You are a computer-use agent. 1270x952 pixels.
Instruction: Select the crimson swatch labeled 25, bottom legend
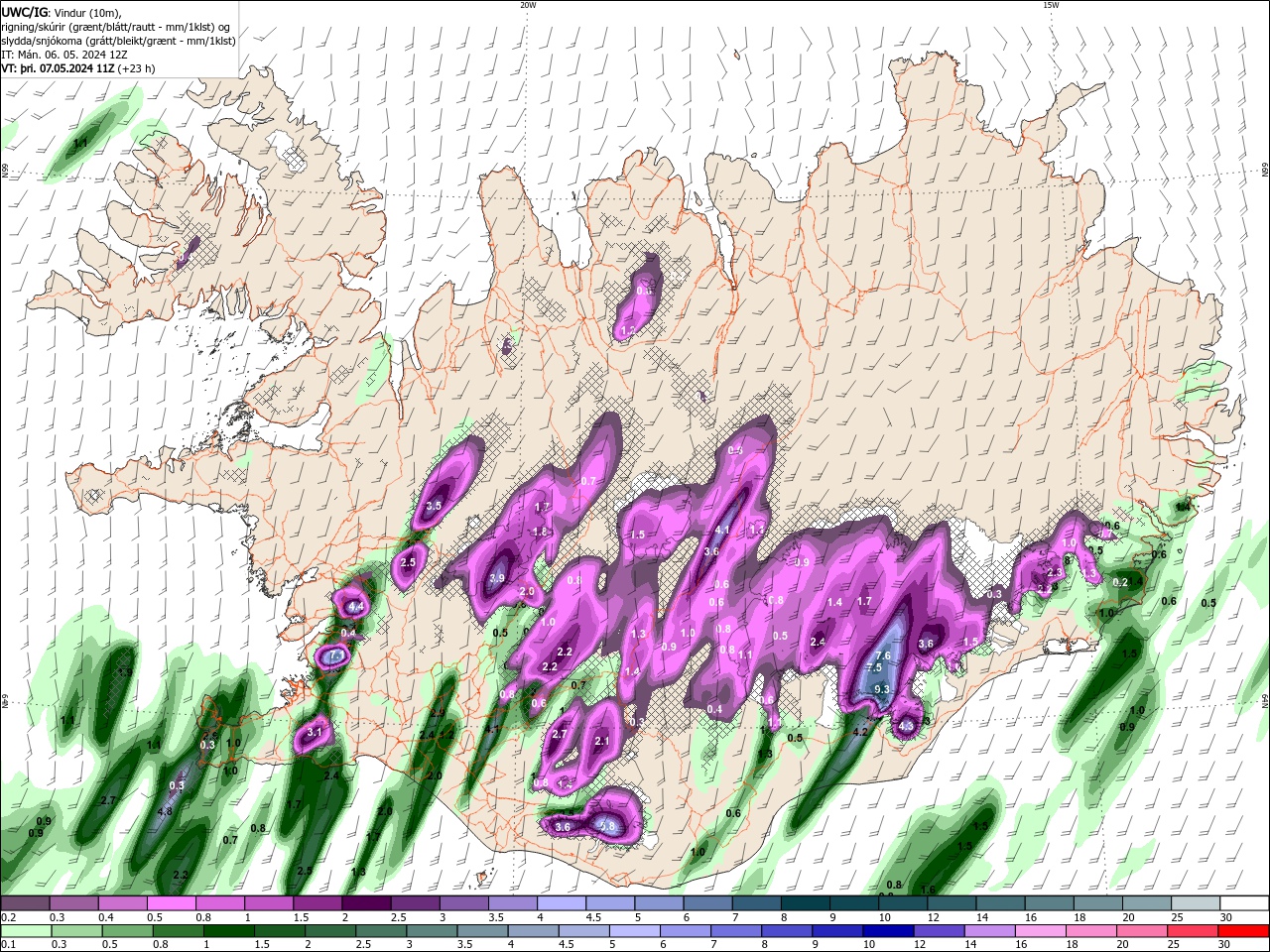(x=1194, y=931)
